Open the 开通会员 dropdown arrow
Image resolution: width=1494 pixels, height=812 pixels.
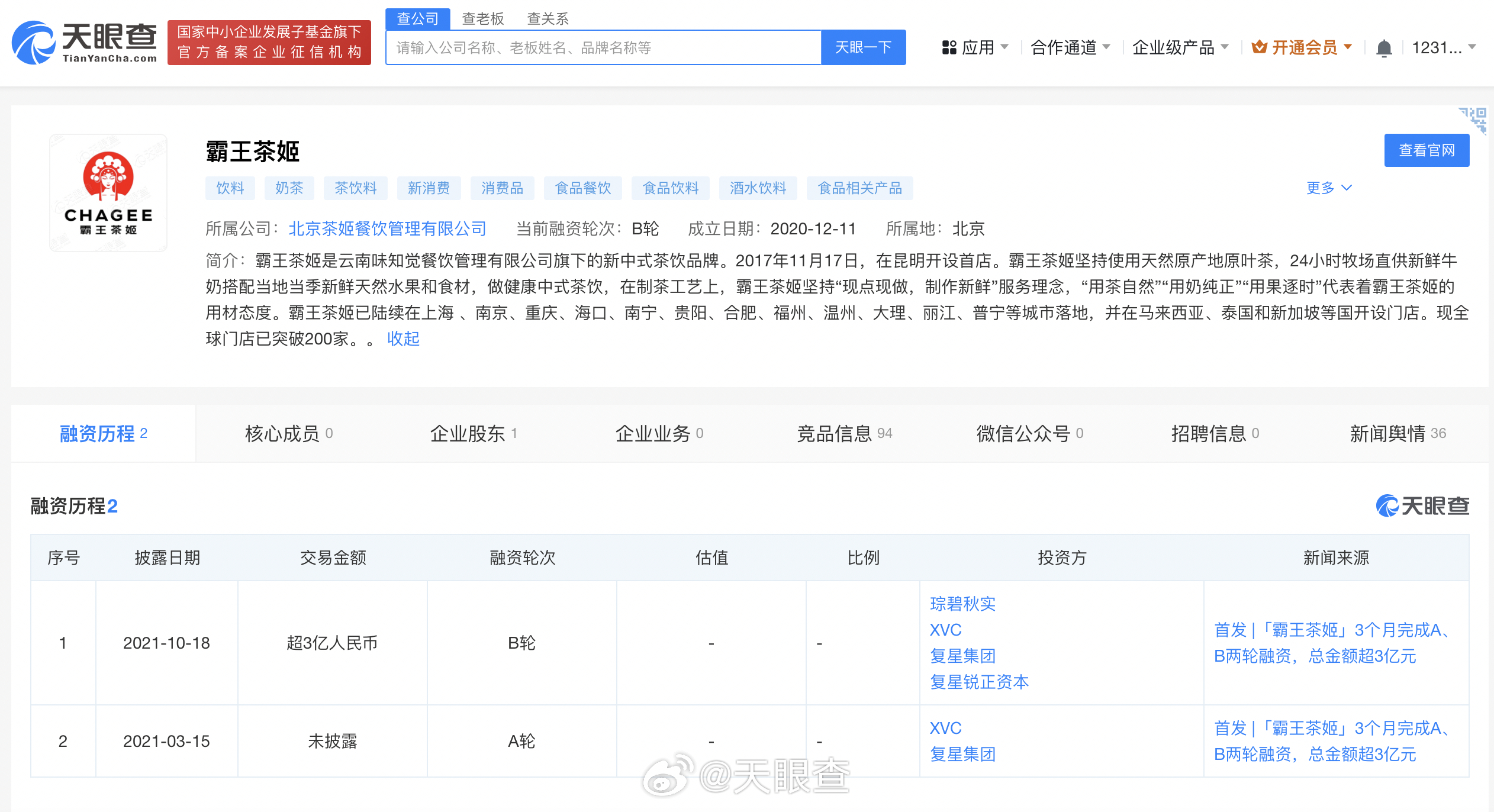click(1348, 46)
